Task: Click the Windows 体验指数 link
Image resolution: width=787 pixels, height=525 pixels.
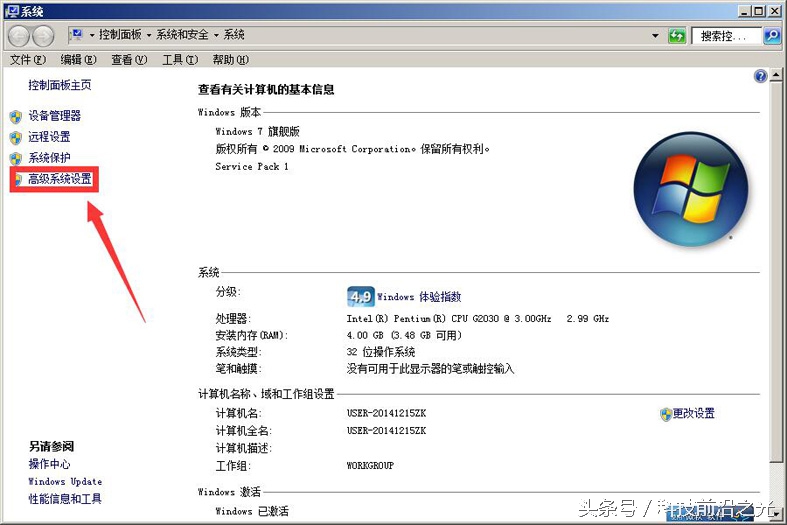Action: [419, 297]
